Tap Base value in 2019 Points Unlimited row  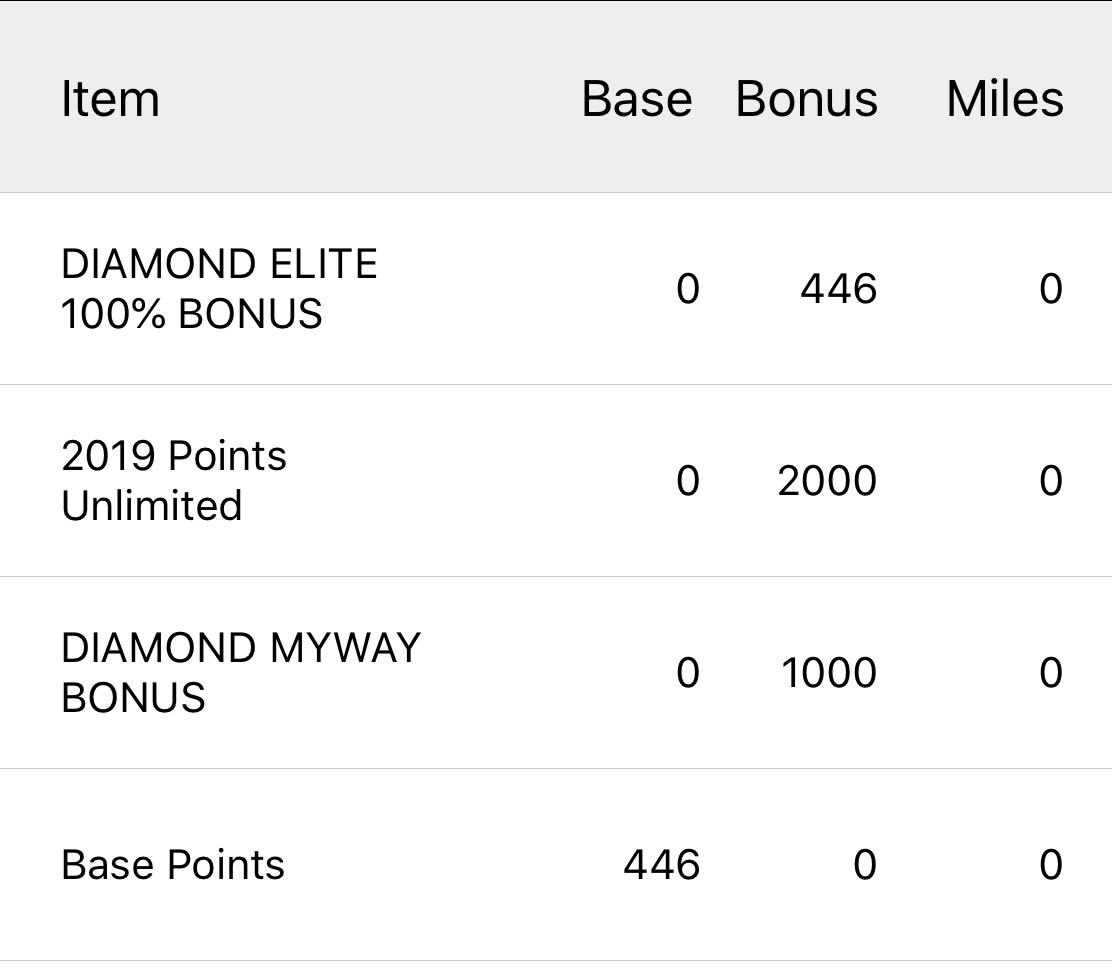pos(687,481)
